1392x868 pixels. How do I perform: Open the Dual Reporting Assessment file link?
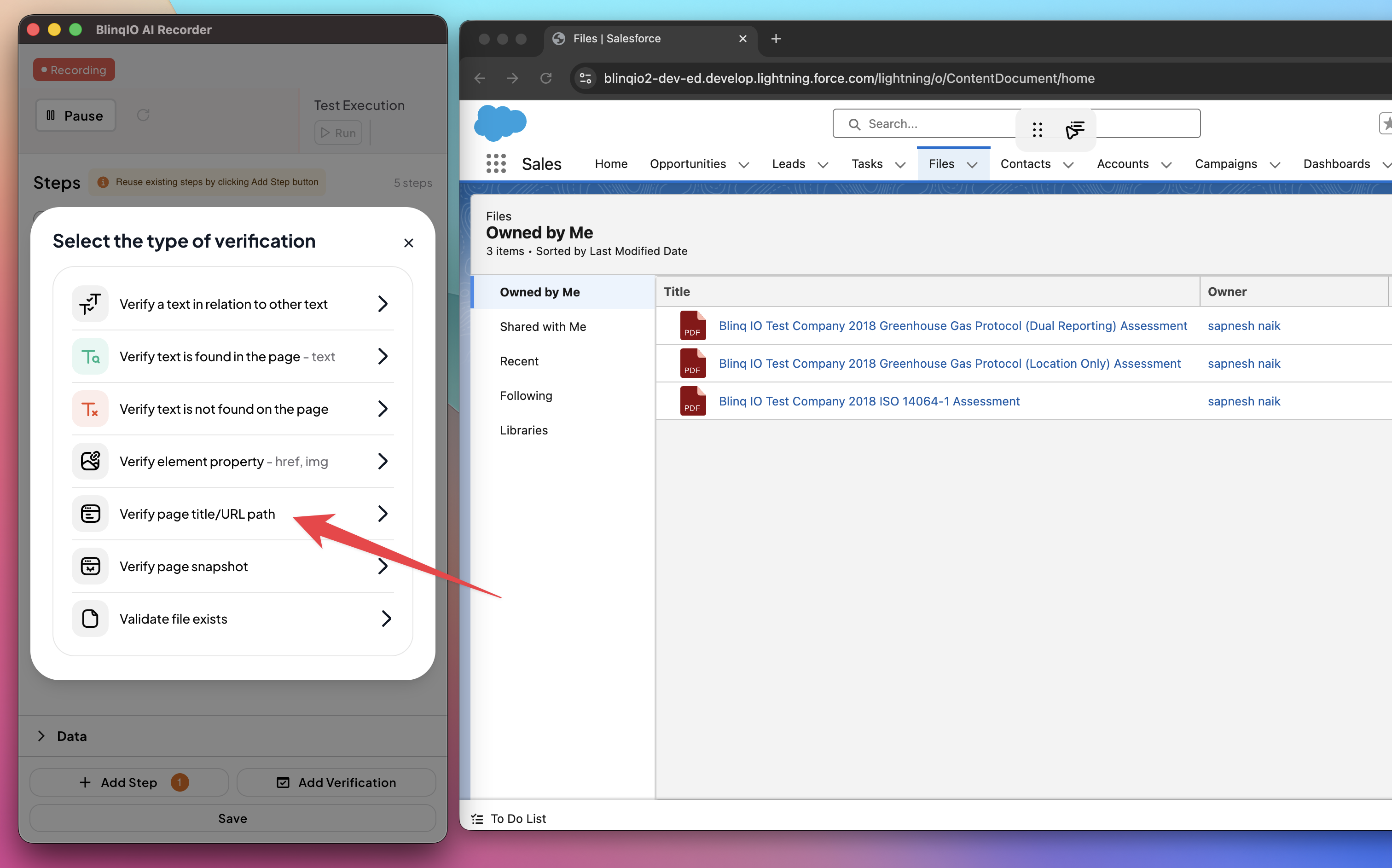pyautogui.click(x=952, y=325)
